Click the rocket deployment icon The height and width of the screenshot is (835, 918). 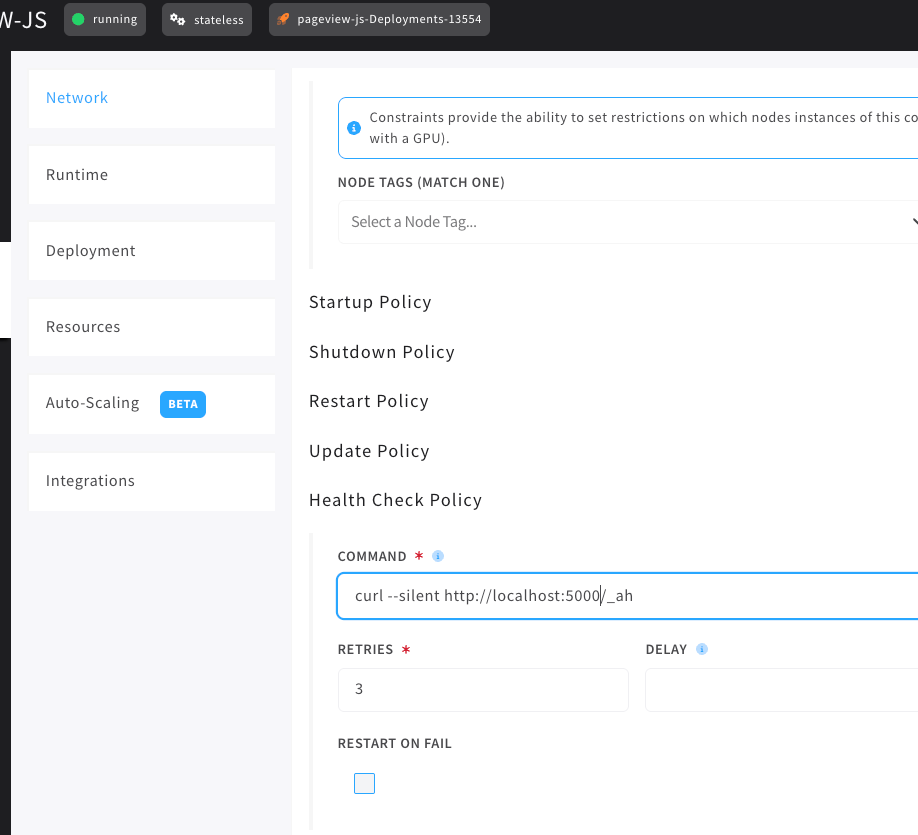pos(283,19)
